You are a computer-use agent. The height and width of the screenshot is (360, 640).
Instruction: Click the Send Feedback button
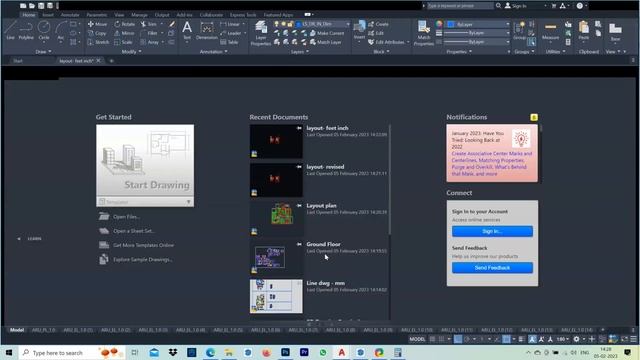point(492,267)
